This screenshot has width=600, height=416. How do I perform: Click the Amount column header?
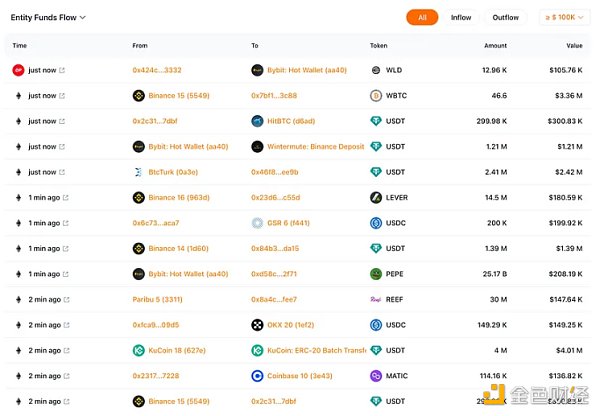pyautogui.click(x=496, y=45)
